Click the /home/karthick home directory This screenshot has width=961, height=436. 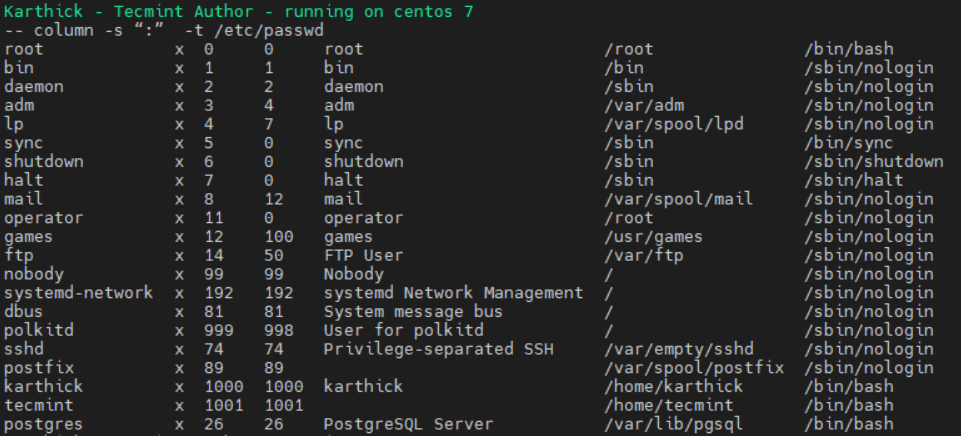(673, 386)
